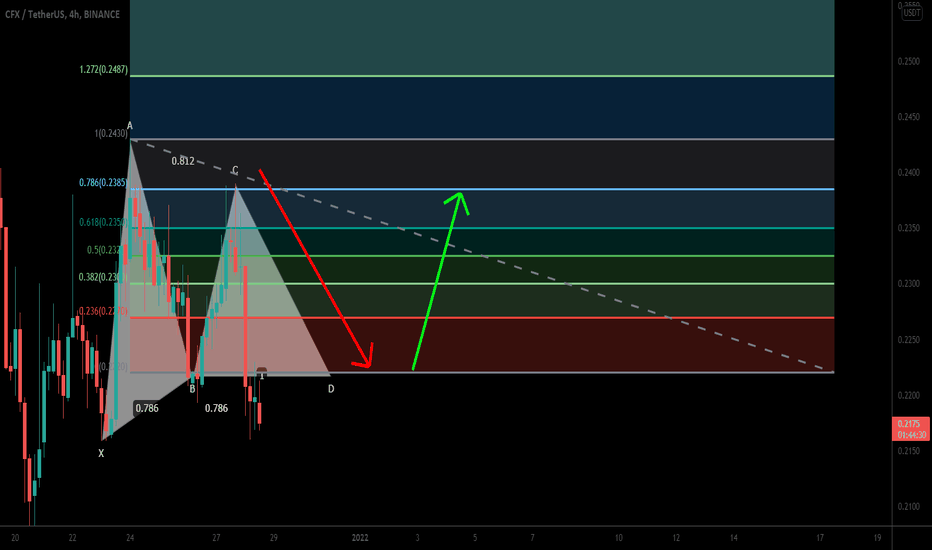
Task: Click the 2022 year label on time axis
Action: [x=360, y=538]
